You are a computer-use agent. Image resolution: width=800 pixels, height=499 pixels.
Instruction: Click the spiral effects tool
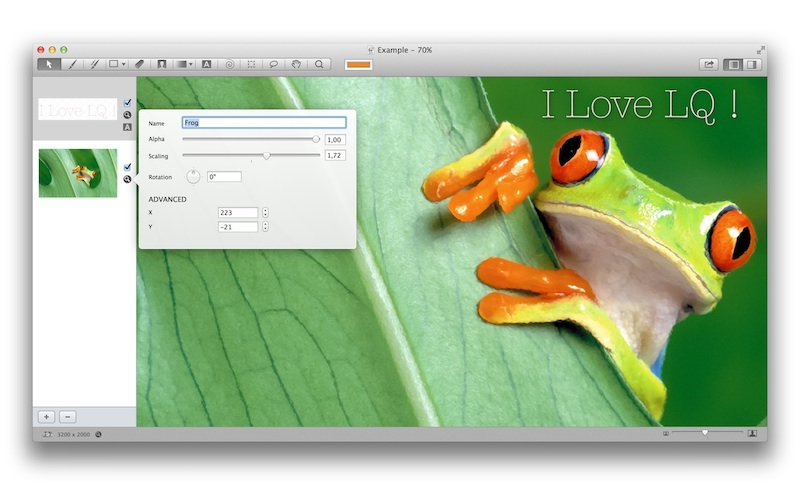click(x=229, y=64)
